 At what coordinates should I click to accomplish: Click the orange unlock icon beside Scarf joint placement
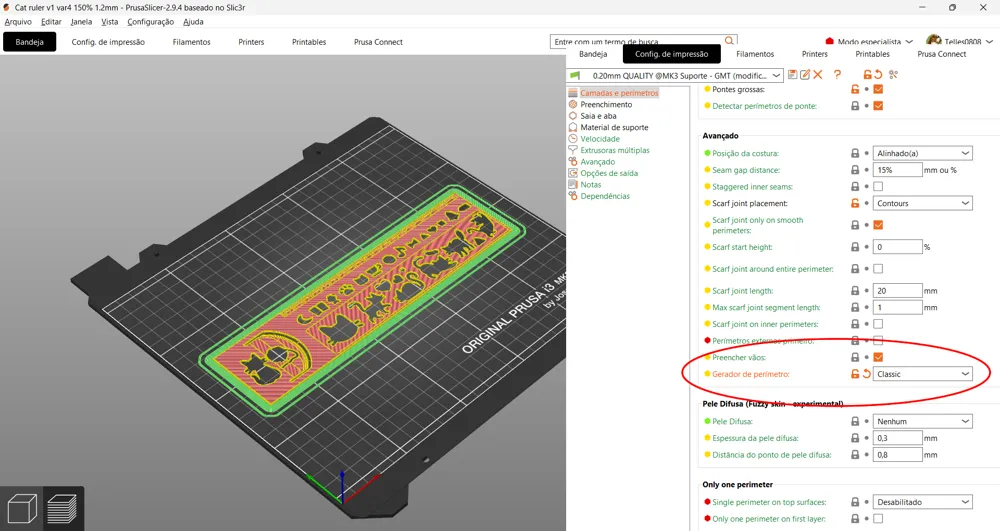[855, 203]
